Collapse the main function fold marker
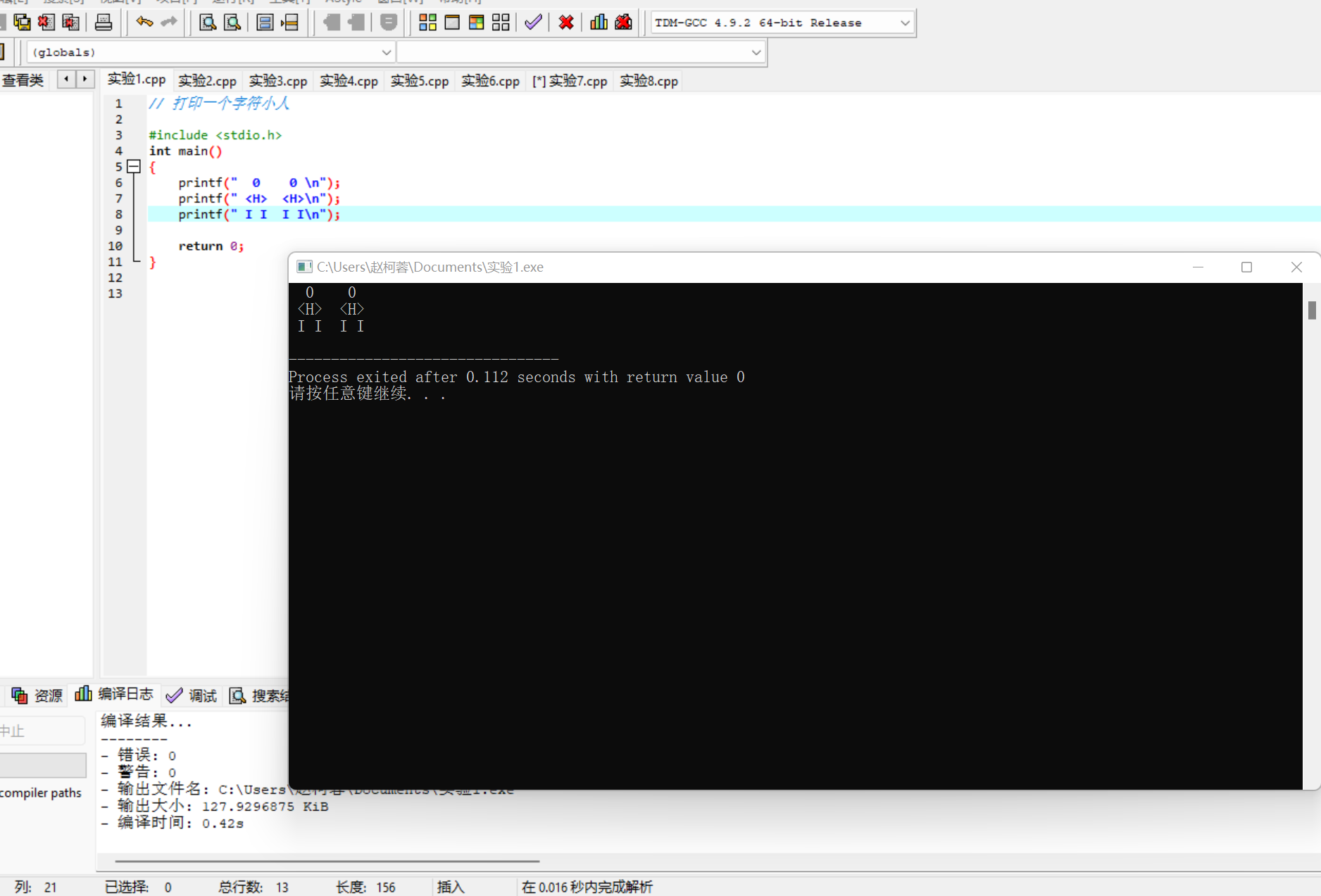The height and width of the screenshot is (896, 1321). (x=134, y=167)
